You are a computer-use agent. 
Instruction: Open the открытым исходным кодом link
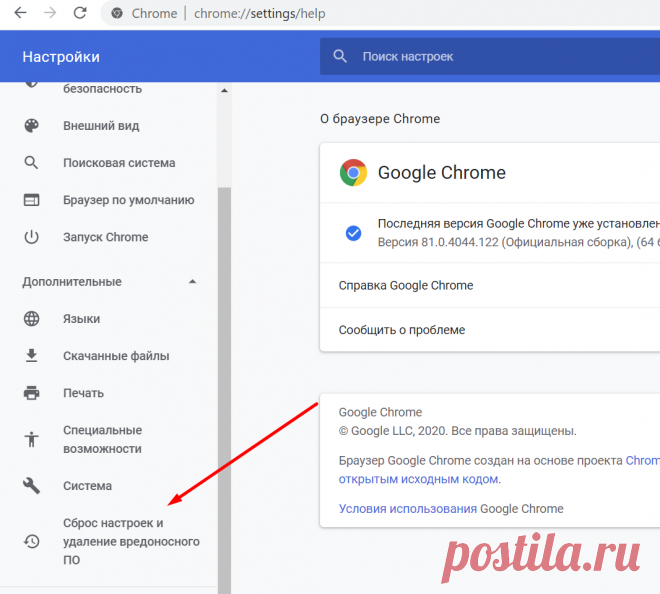coord(419,479)
